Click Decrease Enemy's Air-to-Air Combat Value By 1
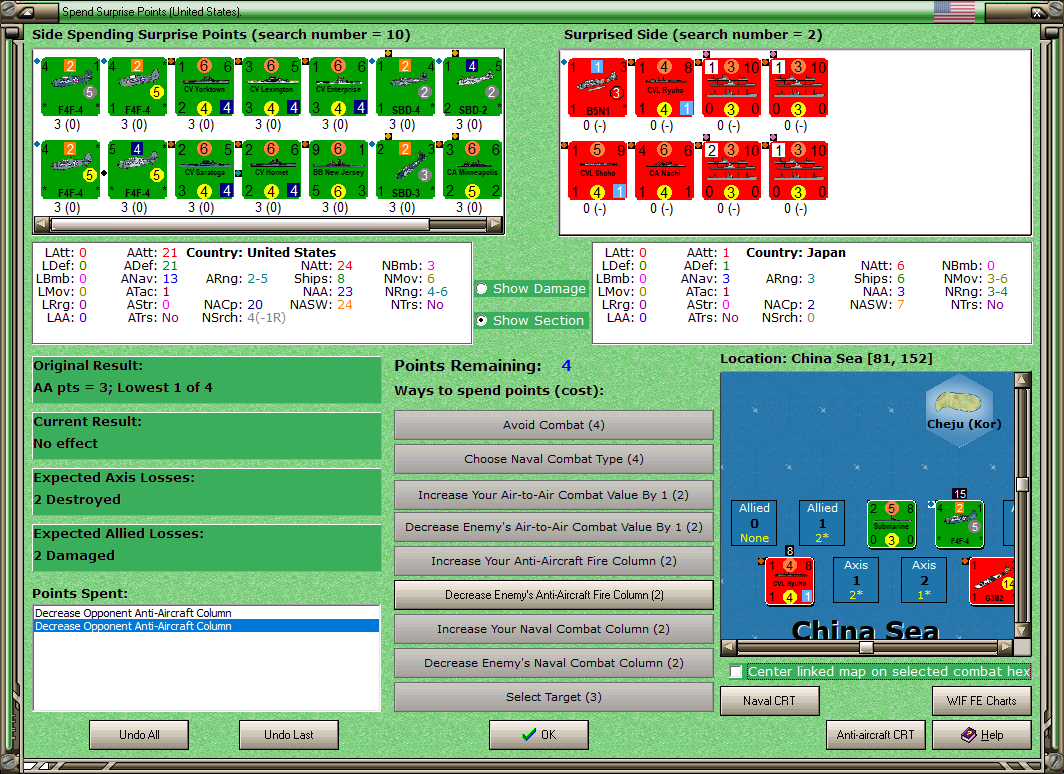This screenshot has width=1064, height=774. point(554,526)
